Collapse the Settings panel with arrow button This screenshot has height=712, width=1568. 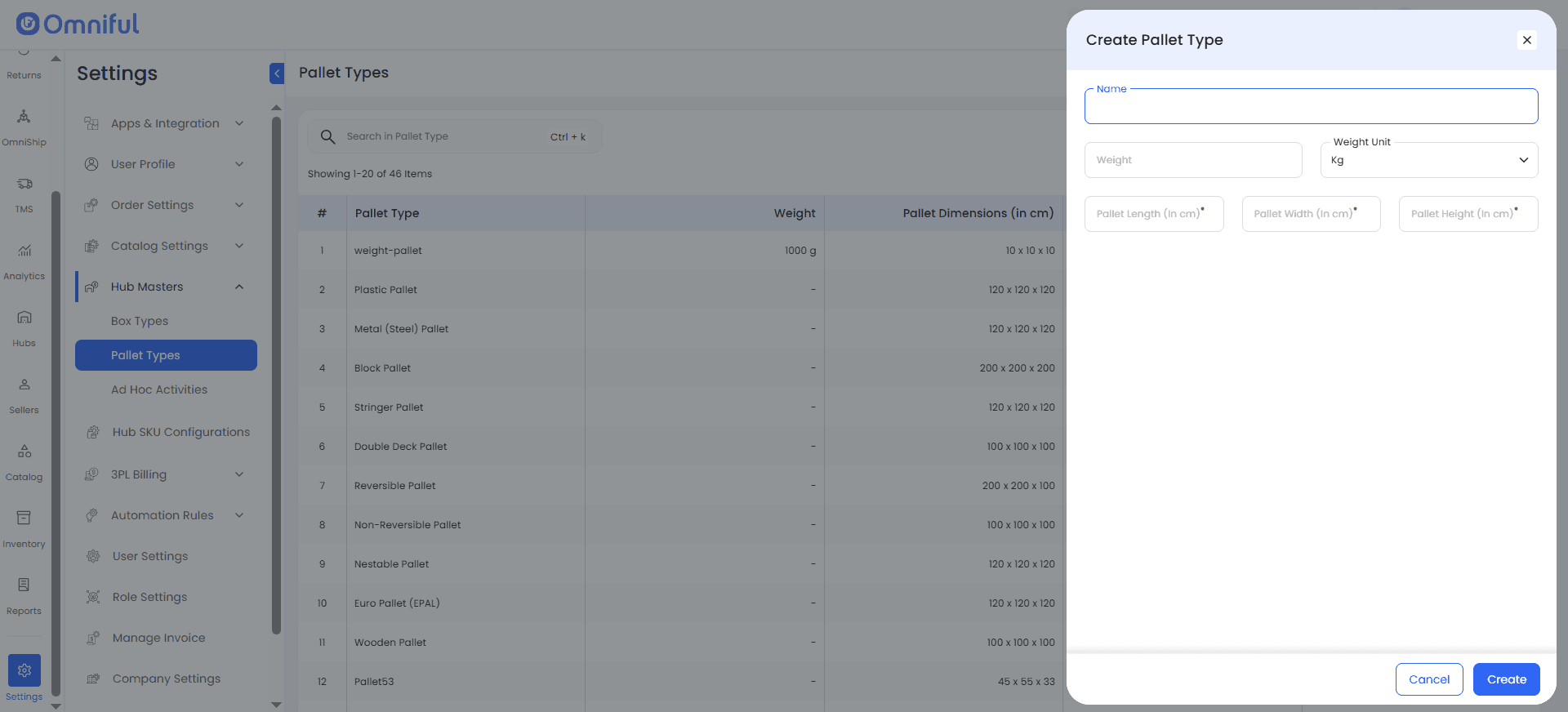[x=277, y=73]
